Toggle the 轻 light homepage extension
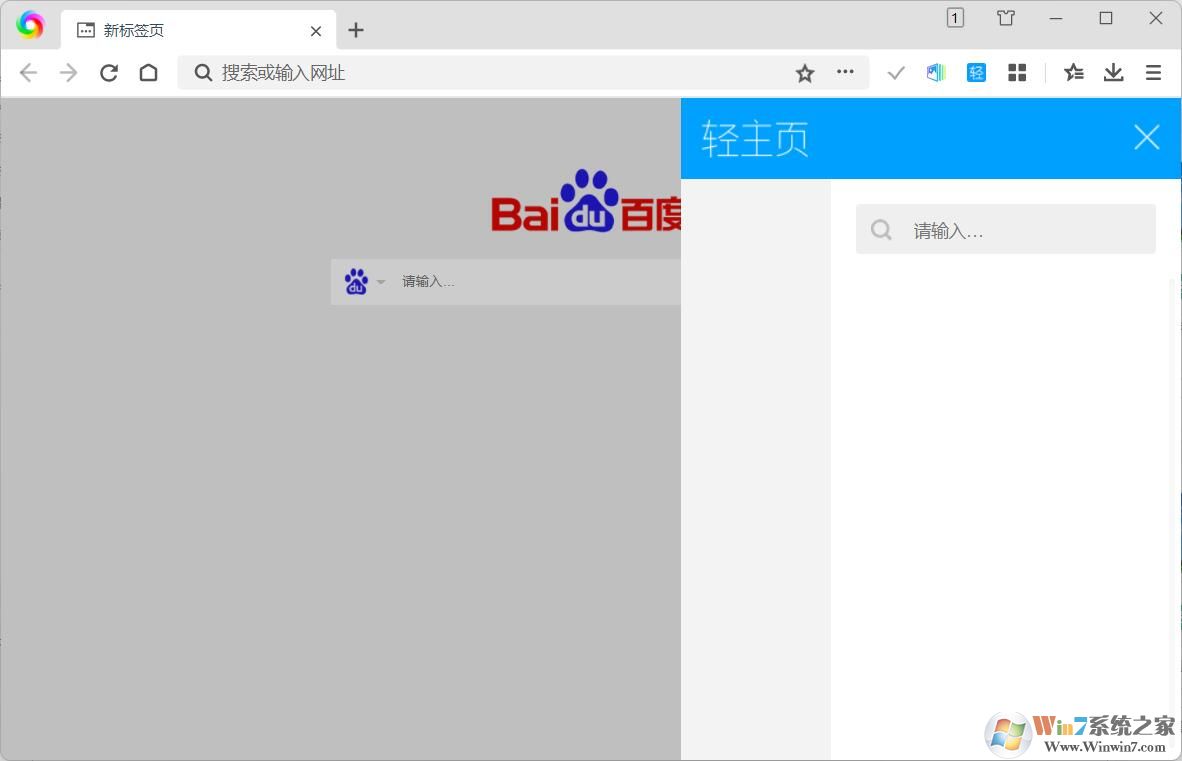The image size is (1182, 761). pyautogui.click(x=976, y=72)
